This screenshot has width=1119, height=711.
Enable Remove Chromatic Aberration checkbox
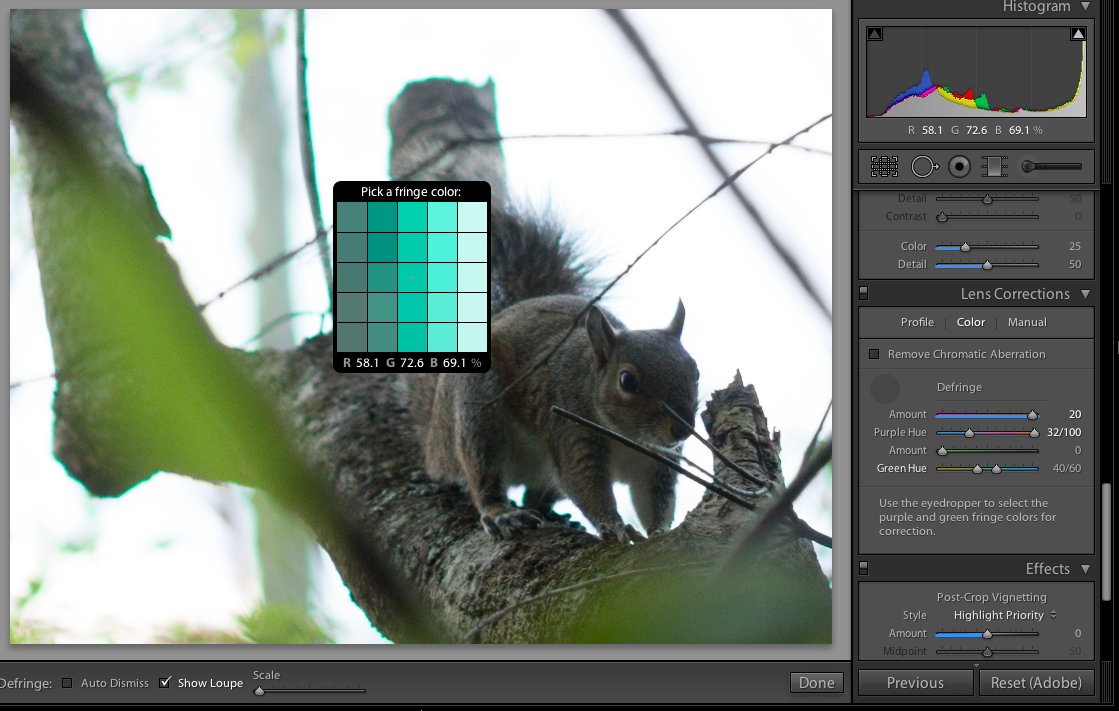point(874,354)
